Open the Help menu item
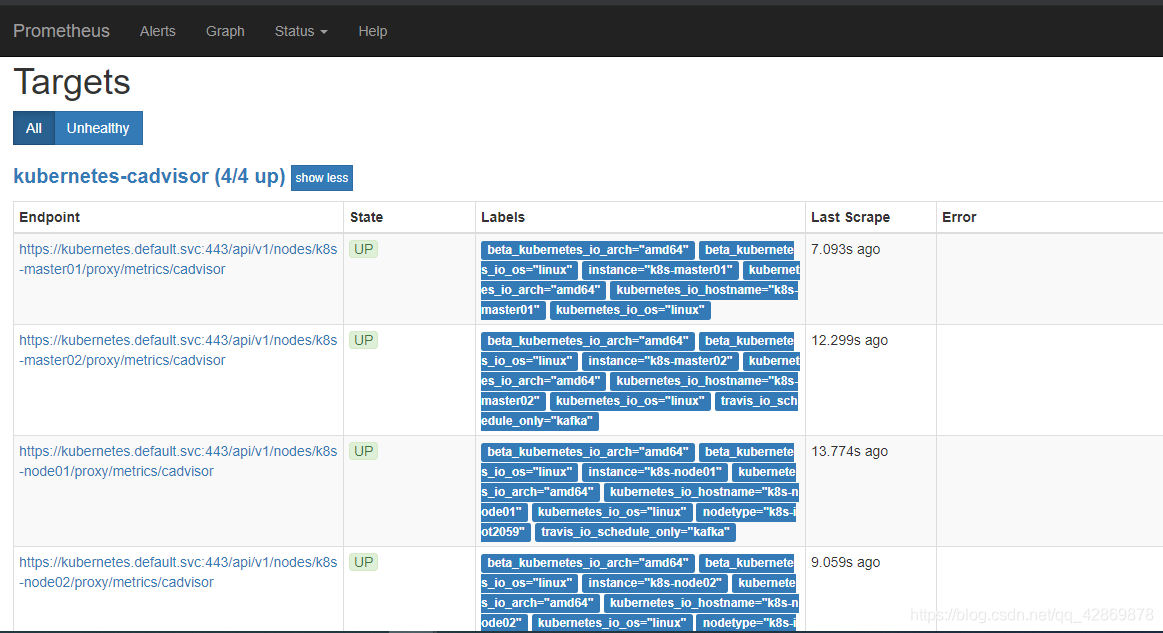The image size is (1163, 633). coord(373,31)
